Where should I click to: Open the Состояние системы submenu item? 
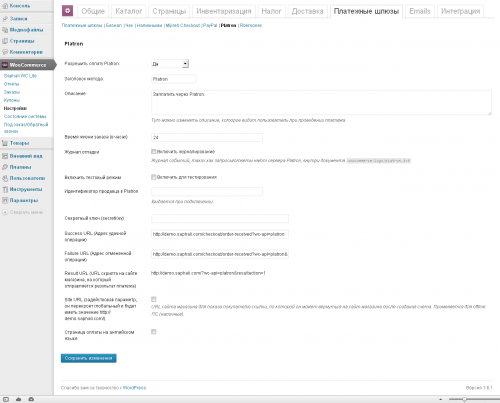(x=25, y=116)
